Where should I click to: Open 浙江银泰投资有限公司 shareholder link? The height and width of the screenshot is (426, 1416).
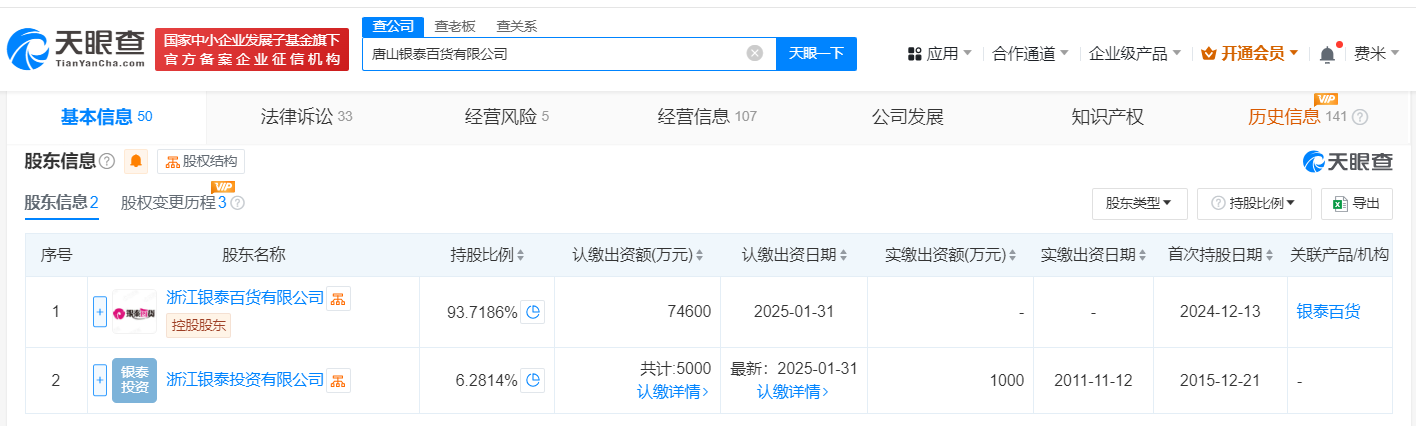pyautogui.click(x=245, y=380)
